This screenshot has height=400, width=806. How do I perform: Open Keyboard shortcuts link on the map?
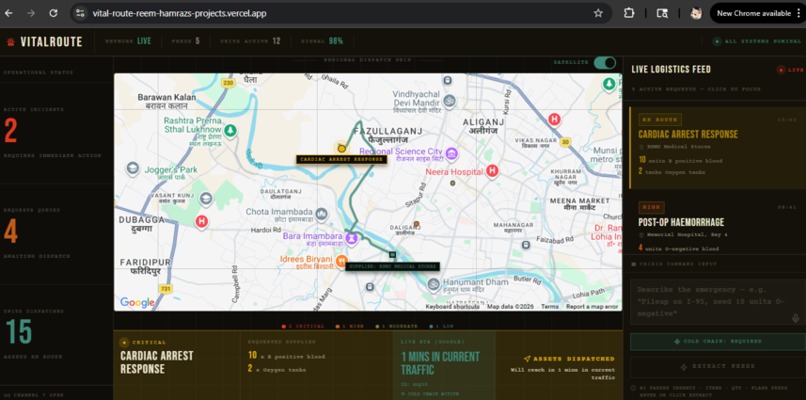pyautogui.click(x=452, y=306)
